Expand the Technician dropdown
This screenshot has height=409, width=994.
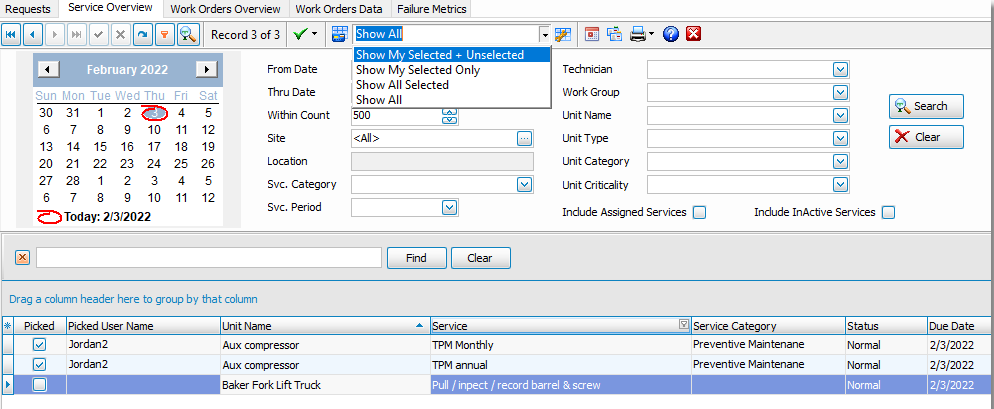tap(840, 69)
